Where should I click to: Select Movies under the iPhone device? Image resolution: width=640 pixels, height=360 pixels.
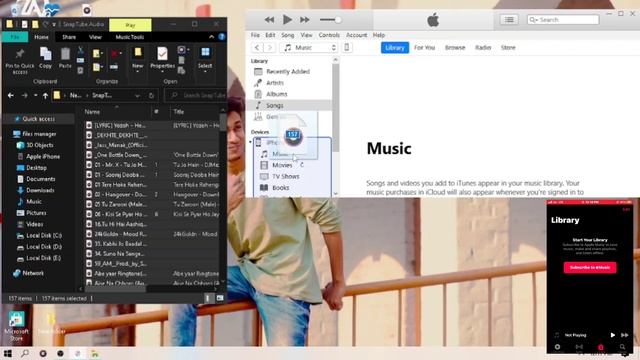tap(282, 165)
